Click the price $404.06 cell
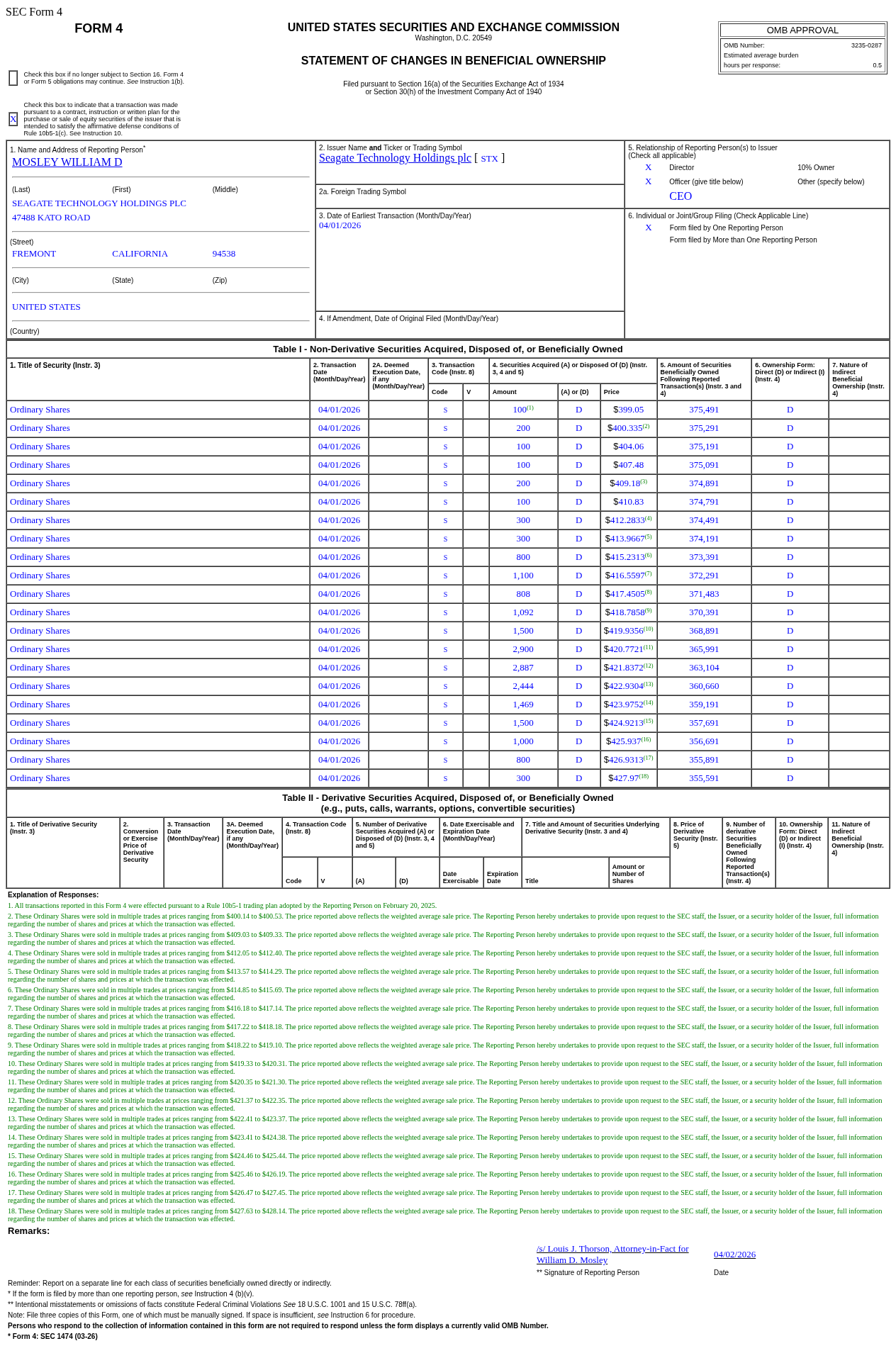The width and height of the screenshot is (896, 1358). tap(629, 447)
